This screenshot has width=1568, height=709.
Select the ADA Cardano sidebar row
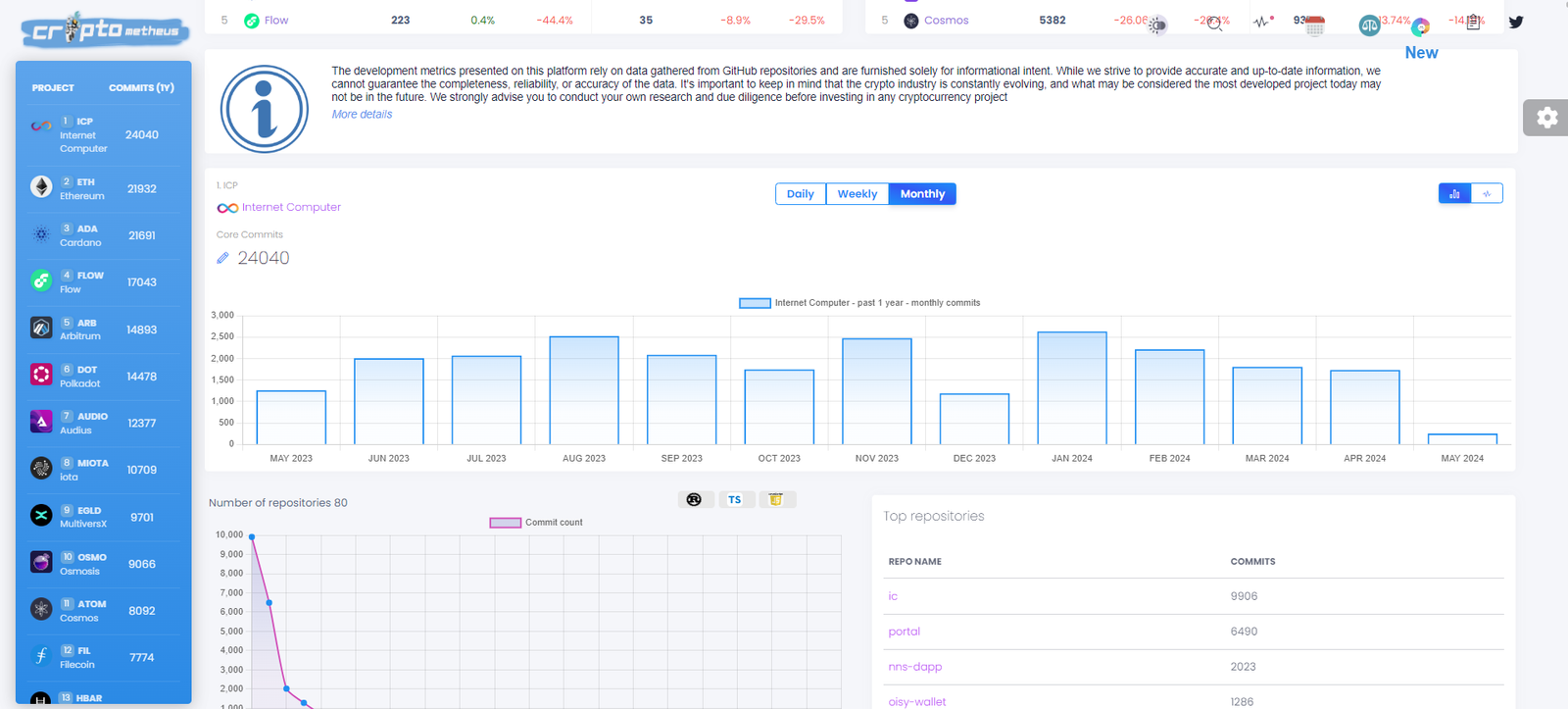pyautogui.click(x=104, y=235)
